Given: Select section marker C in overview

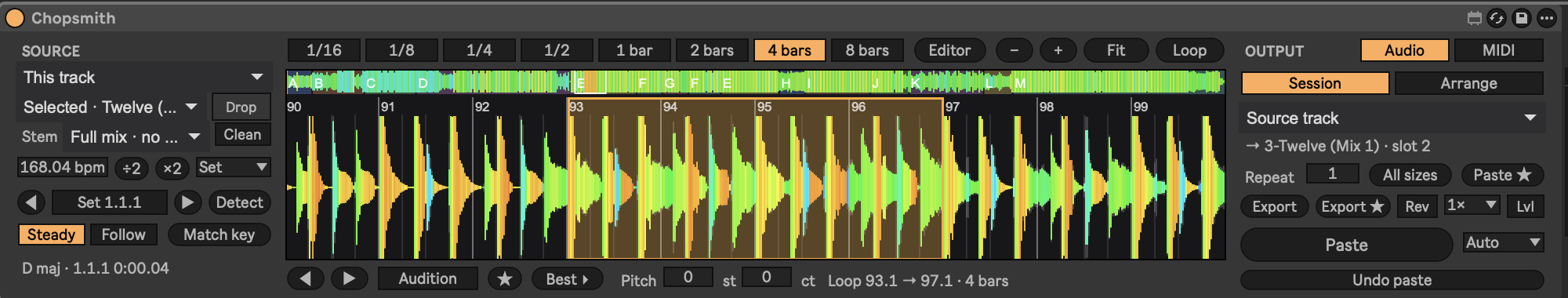Looking at the screenshot, I should [371, 82].
